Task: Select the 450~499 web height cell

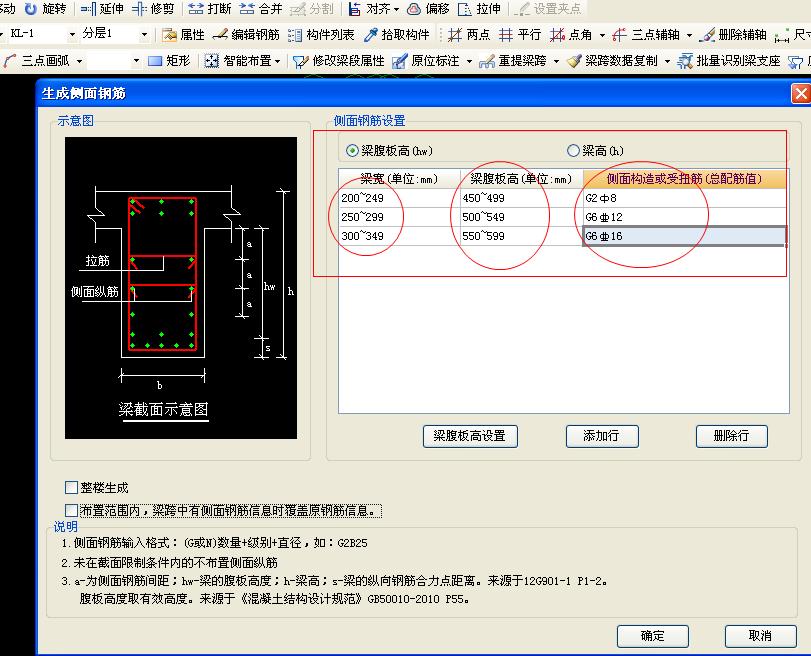Action: 521,198
